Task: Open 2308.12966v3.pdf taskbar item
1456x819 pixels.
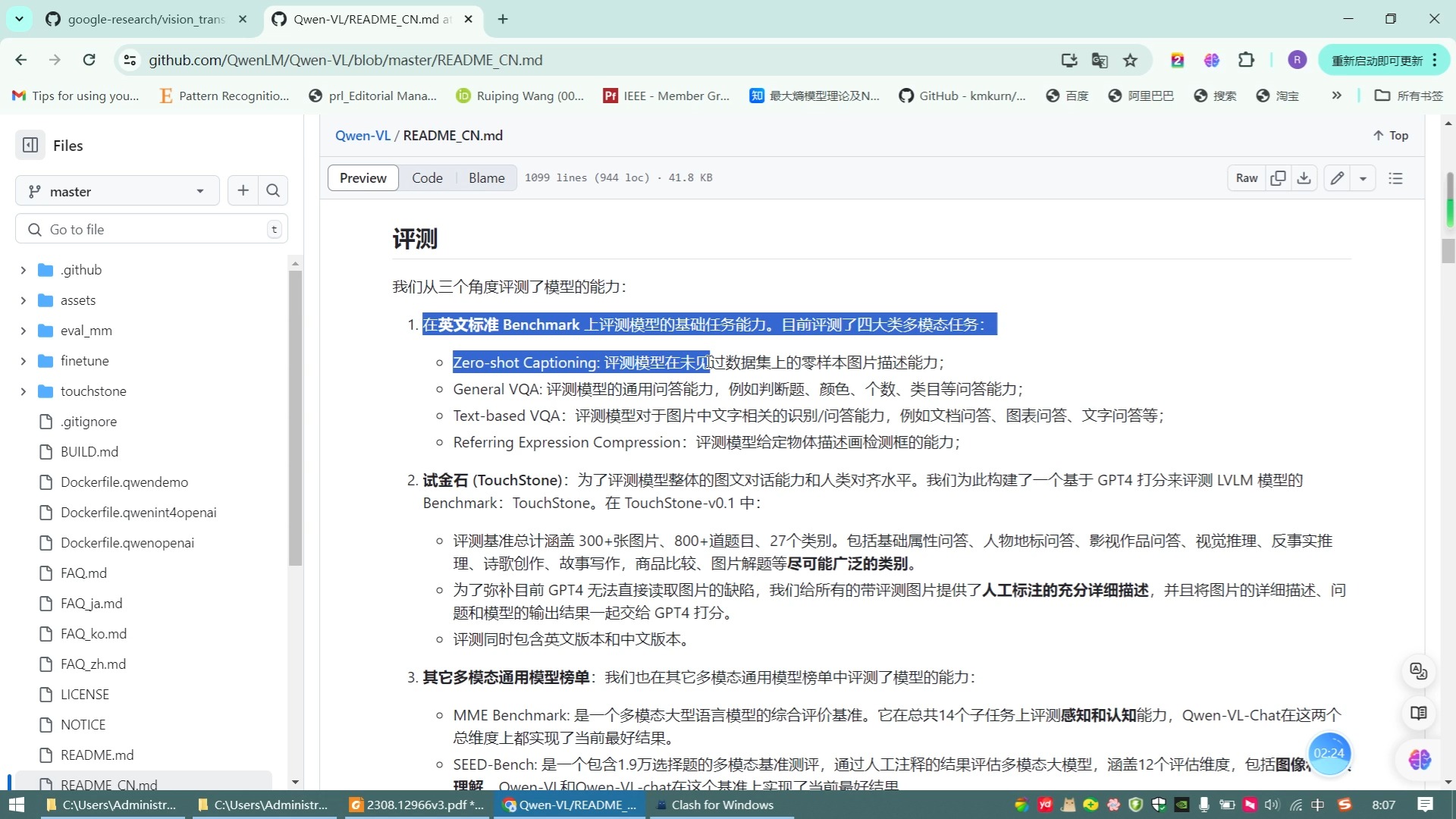Action: (417, 805)
